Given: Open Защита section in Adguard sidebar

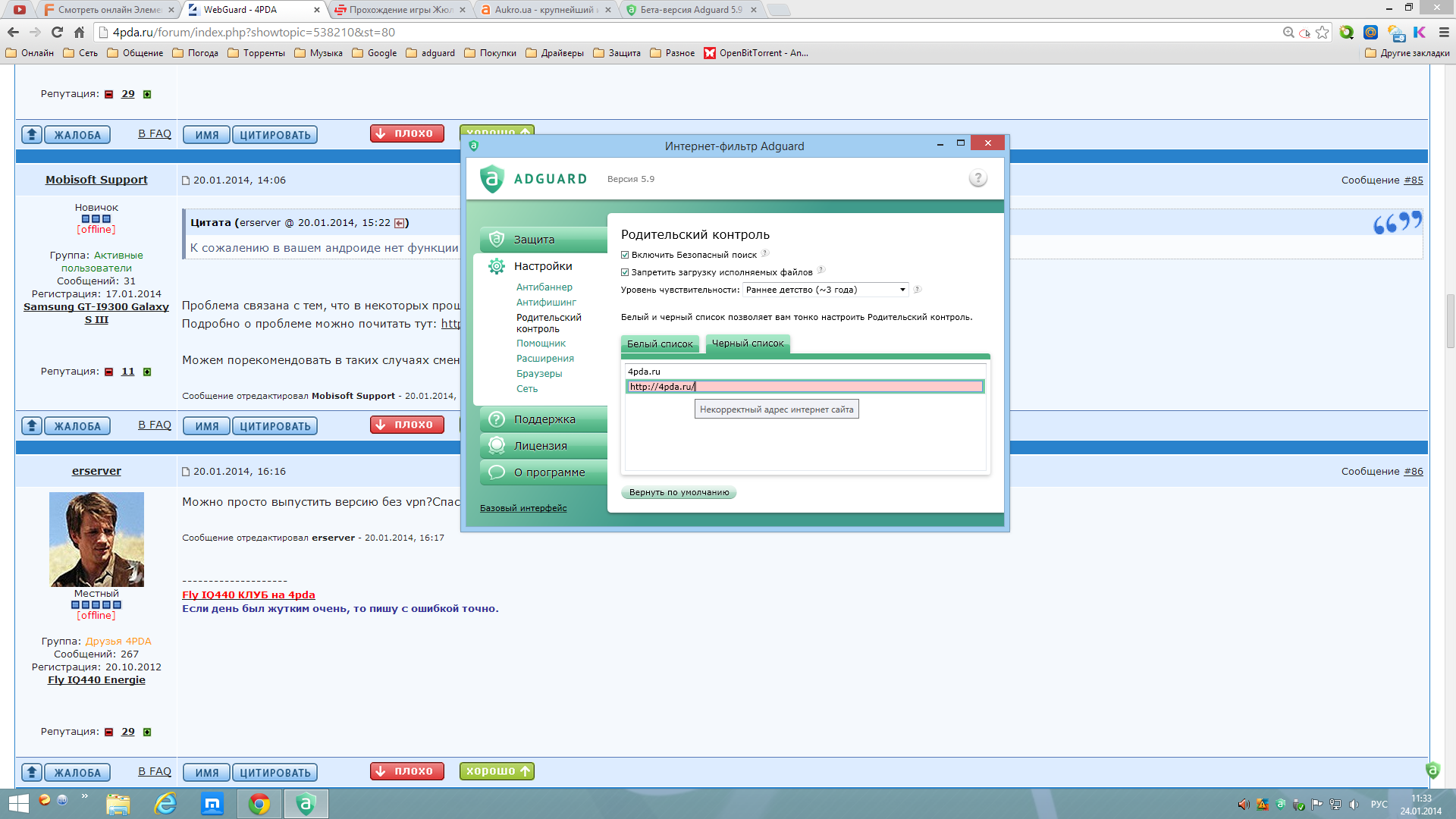Looking at the screenshot, I should [x=544, y=240].
